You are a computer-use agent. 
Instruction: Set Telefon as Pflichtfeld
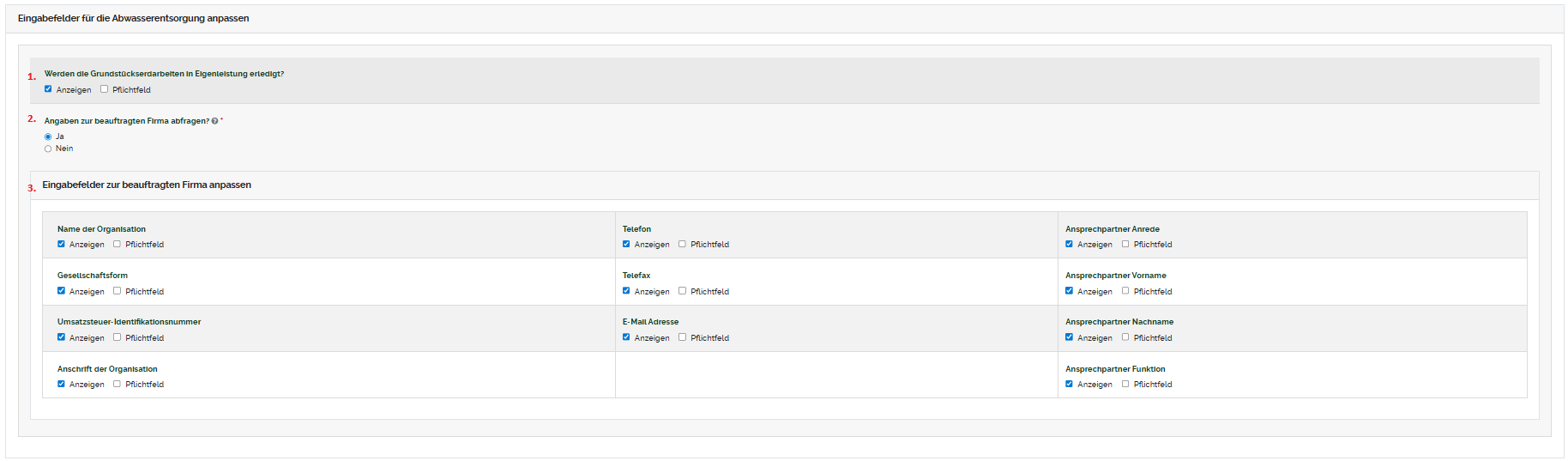[683, 244]
